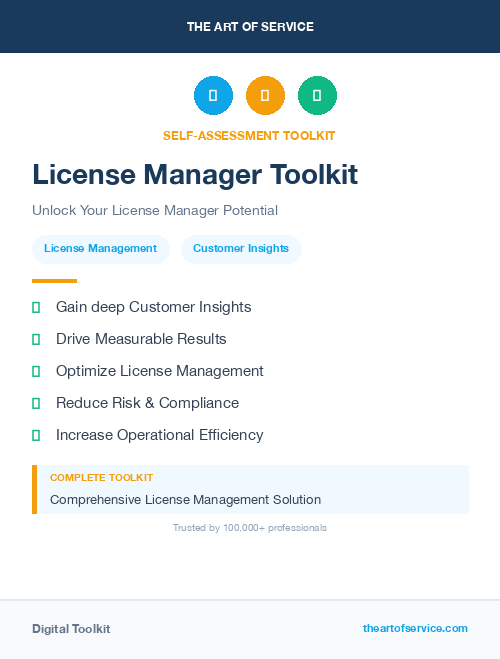Click the orange circle icon

coord(265,95)
